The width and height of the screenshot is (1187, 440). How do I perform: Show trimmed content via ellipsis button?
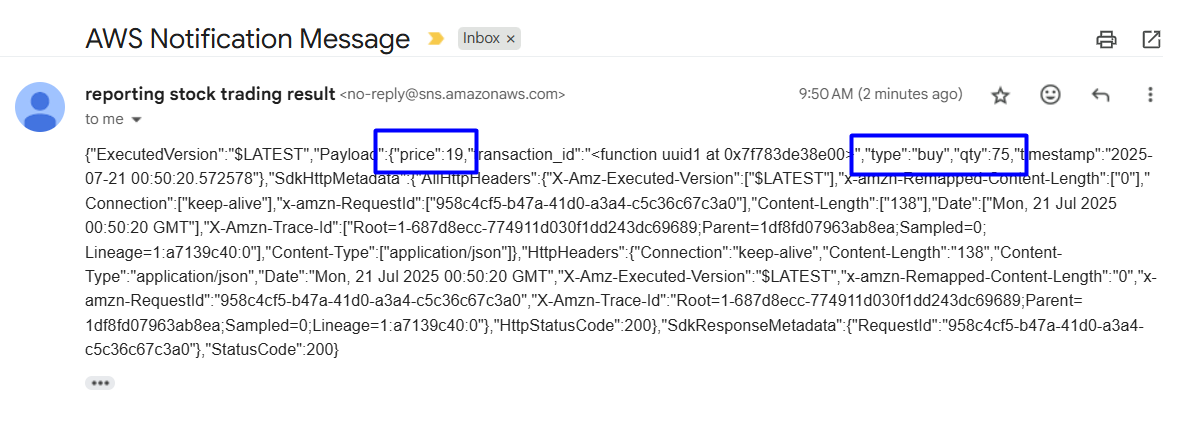click(100, 383)
